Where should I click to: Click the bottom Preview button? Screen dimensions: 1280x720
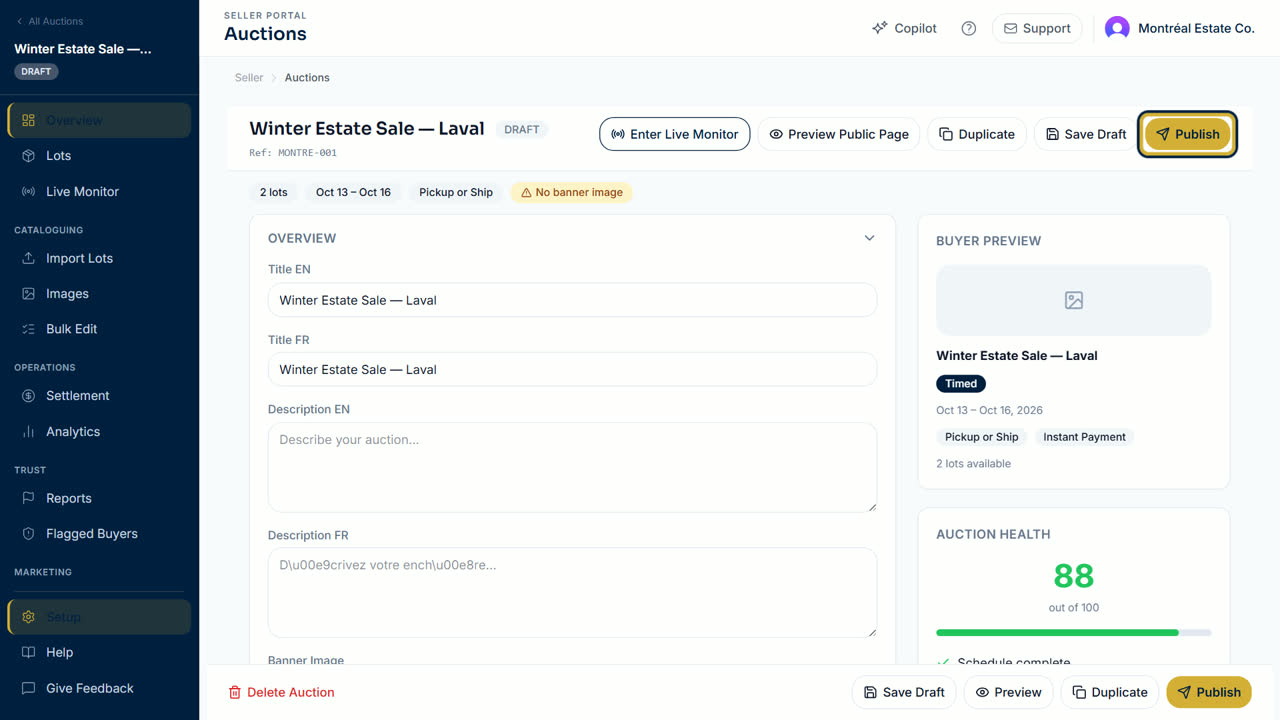tap(1008, 692)
